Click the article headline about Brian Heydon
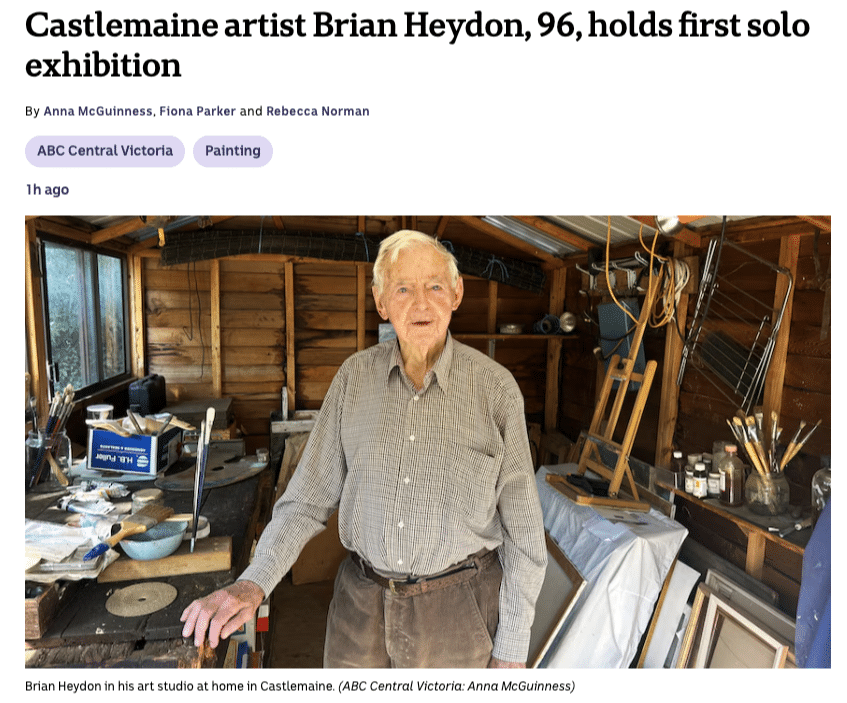This screenshot has width=847, height=703. point(417,45)
